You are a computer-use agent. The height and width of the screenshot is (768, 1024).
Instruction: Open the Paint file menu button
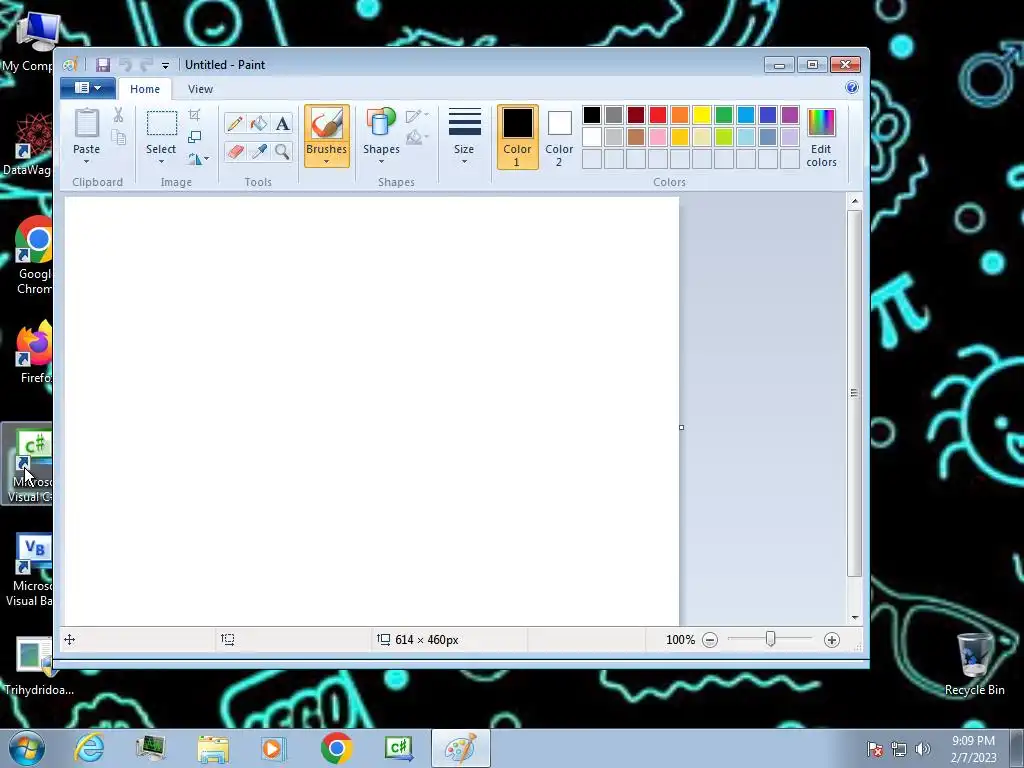click(x=88, y=88)
